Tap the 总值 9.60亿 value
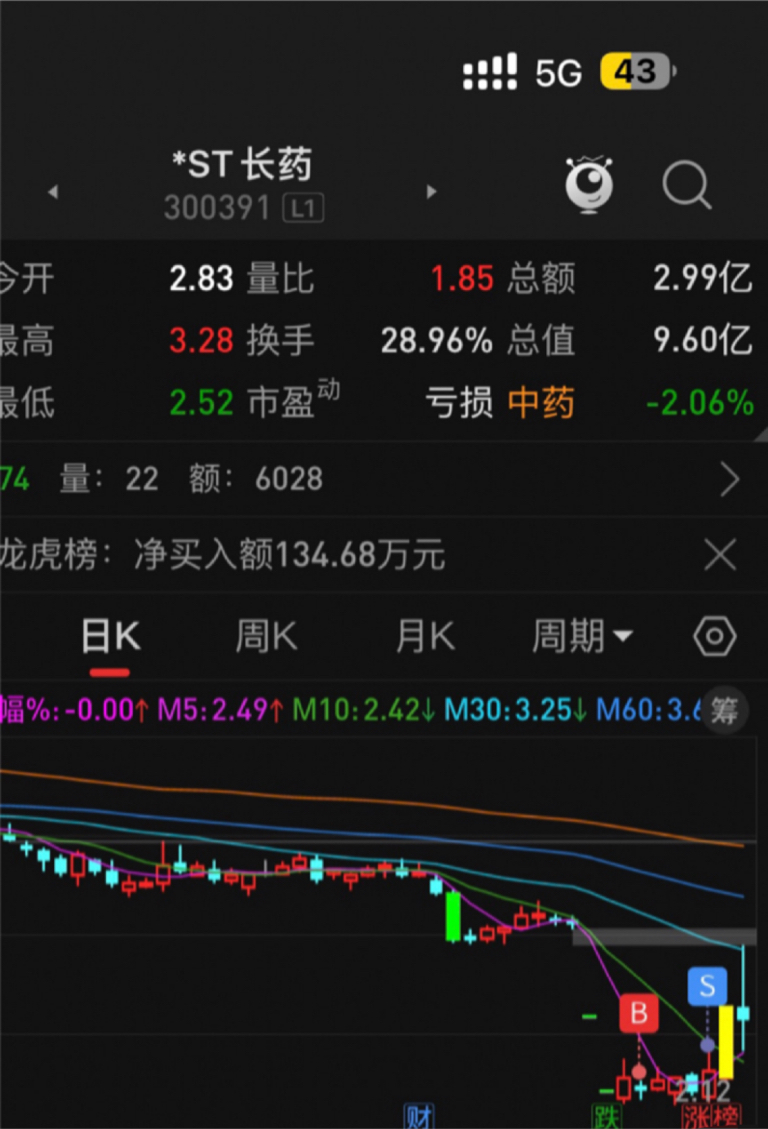Screen dimensions: 768x1129 pyautogui.click(x=703, y=341)
